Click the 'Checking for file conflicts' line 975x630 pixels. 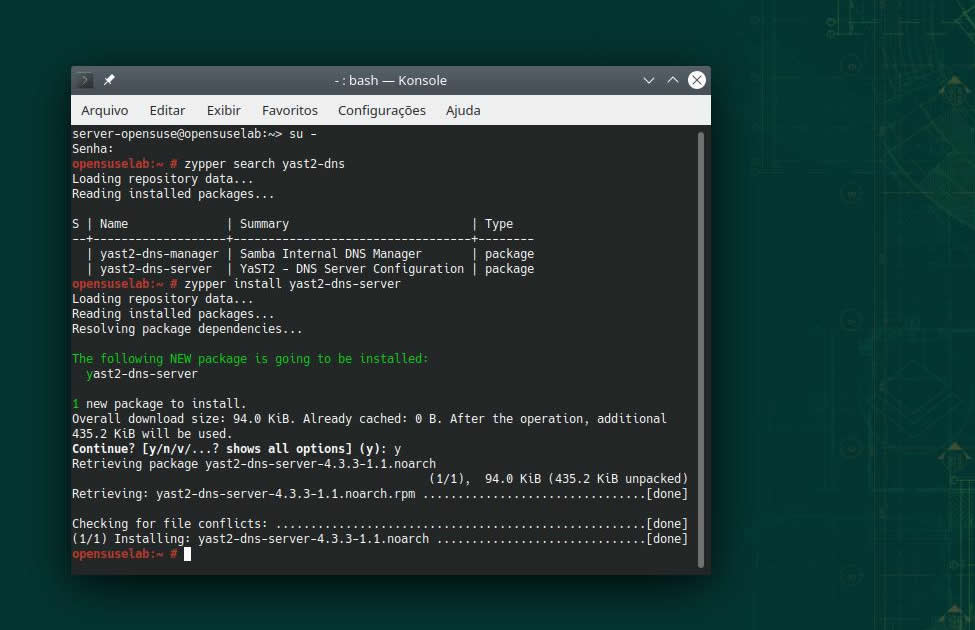(379, 524)
